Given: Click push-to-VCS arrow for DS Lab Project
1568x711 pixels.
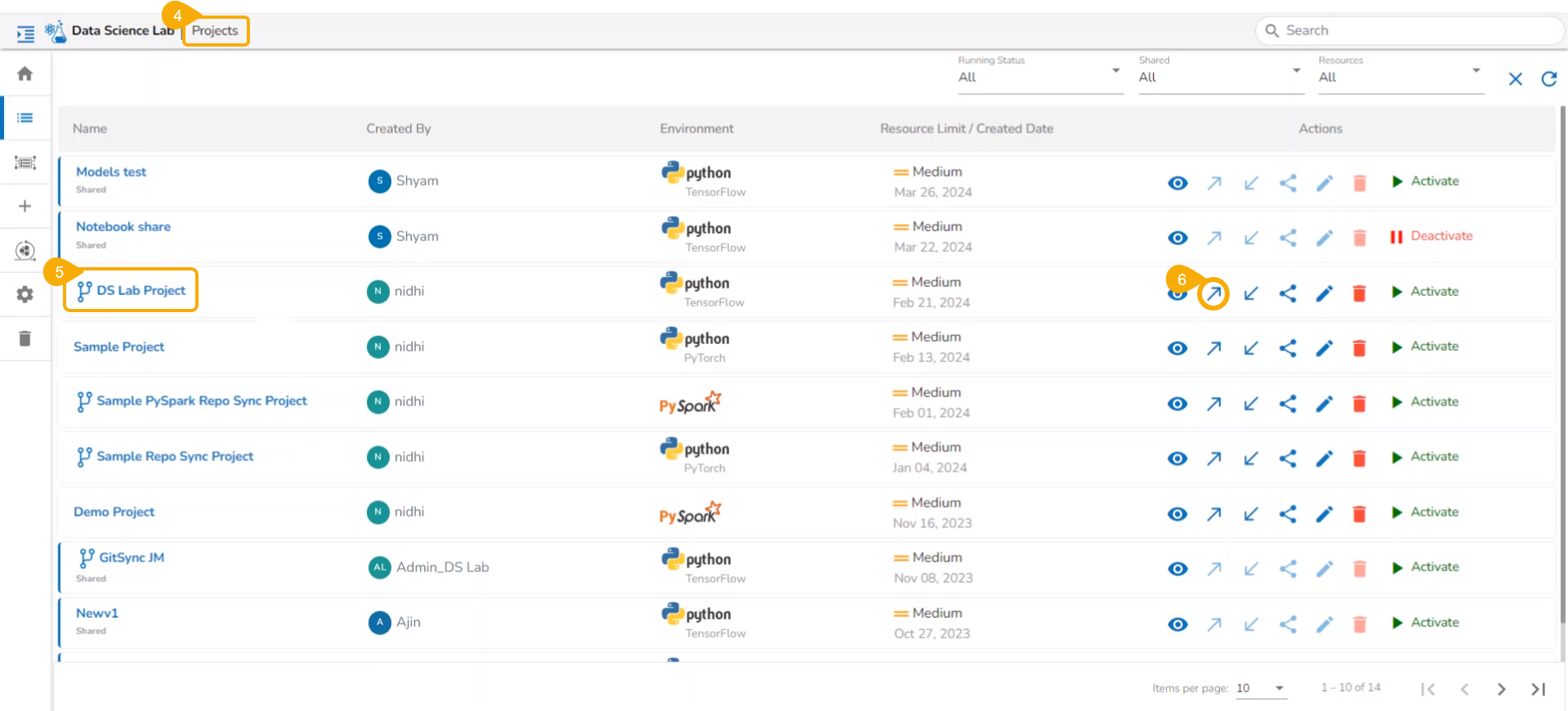Looking at the screenshot, I should click(1213, 293).
